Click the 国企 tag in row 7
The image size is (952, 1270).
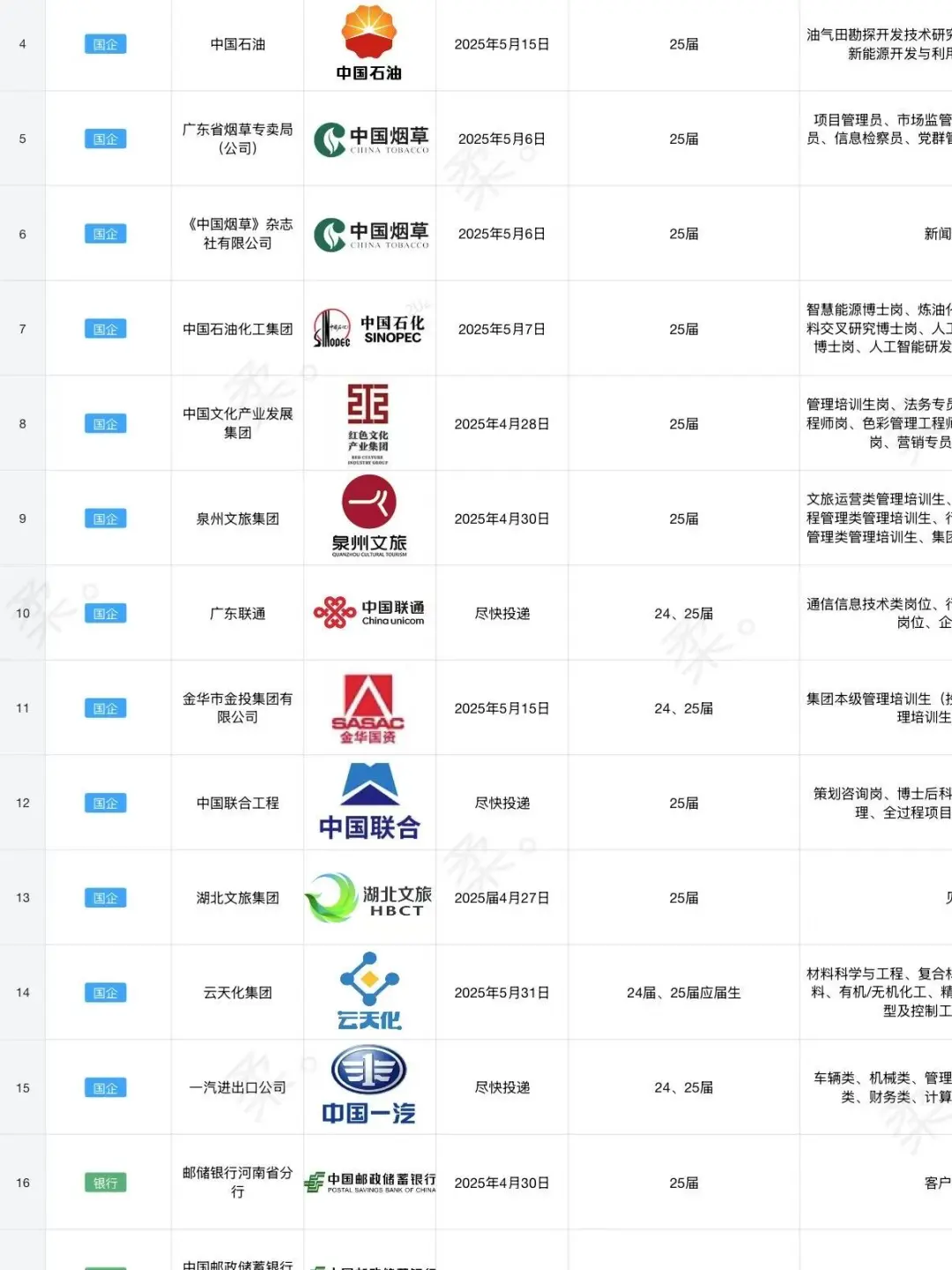tap(106, 329)
